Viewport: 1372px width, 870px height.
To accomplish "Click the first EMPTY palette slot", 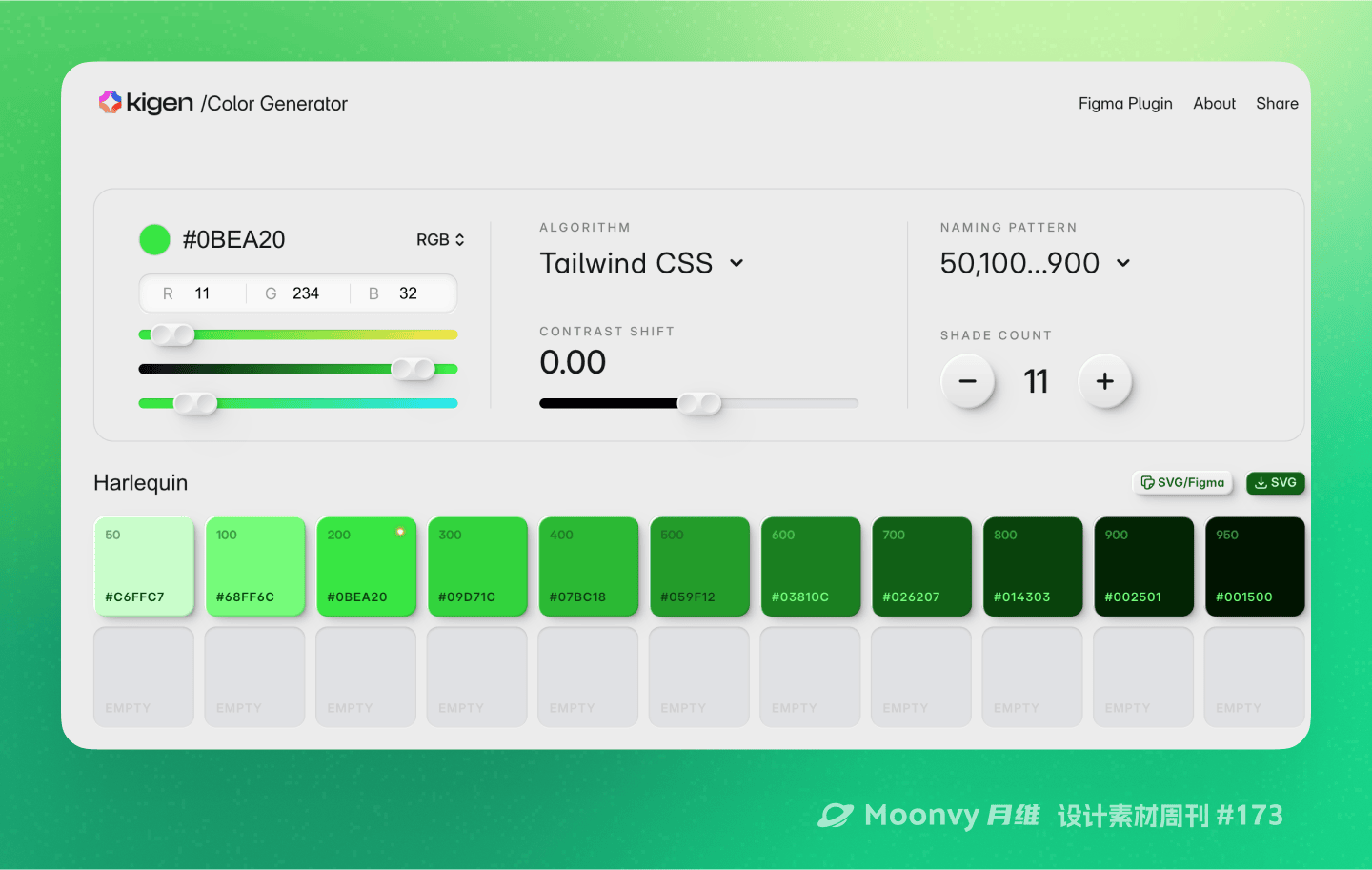I will coord(144,677).
